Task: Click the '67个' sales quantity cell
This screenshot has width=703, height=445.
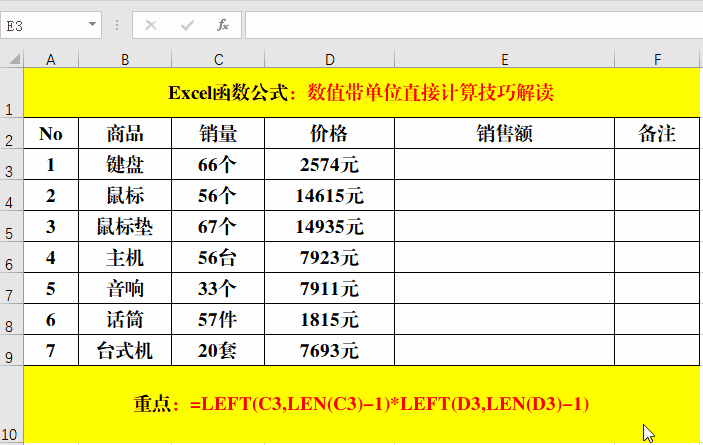Action: 218,226
